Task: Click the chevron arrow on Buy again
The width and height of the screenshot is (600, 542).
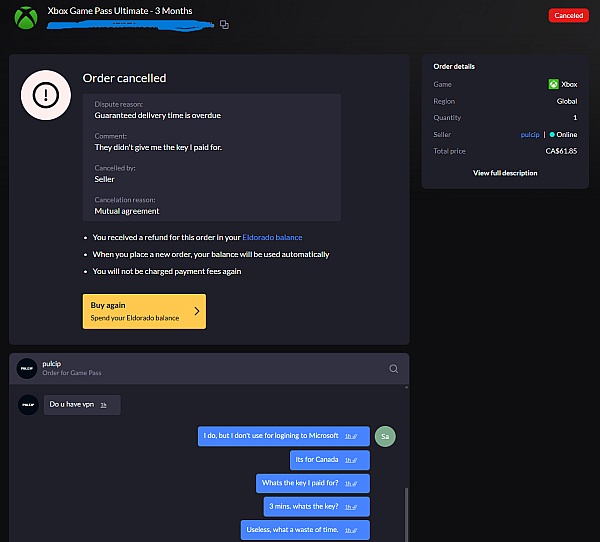Action: [x=197, y=311]
